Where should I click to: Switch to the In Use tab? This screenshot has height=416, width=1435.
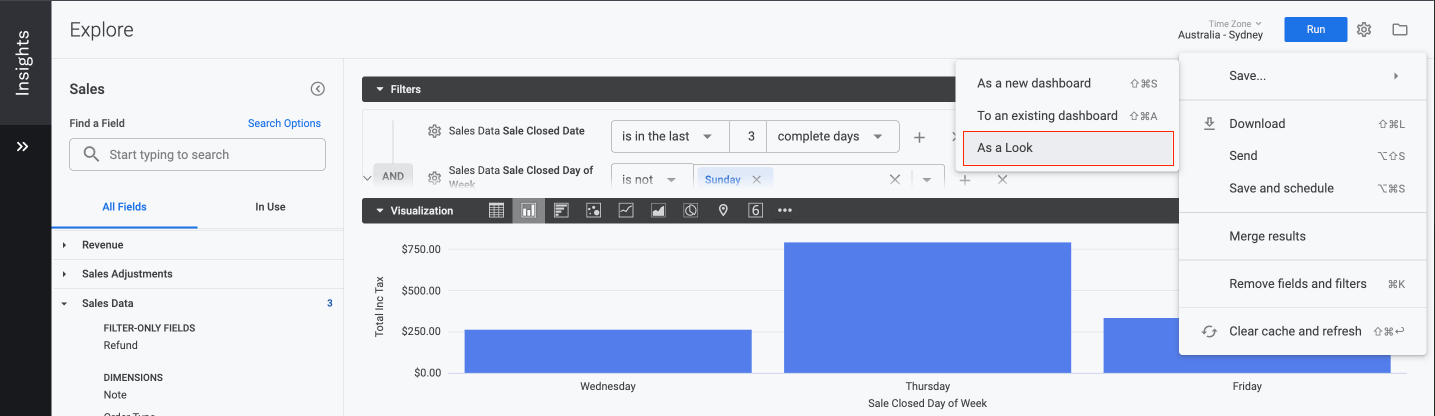click(270, 207)
